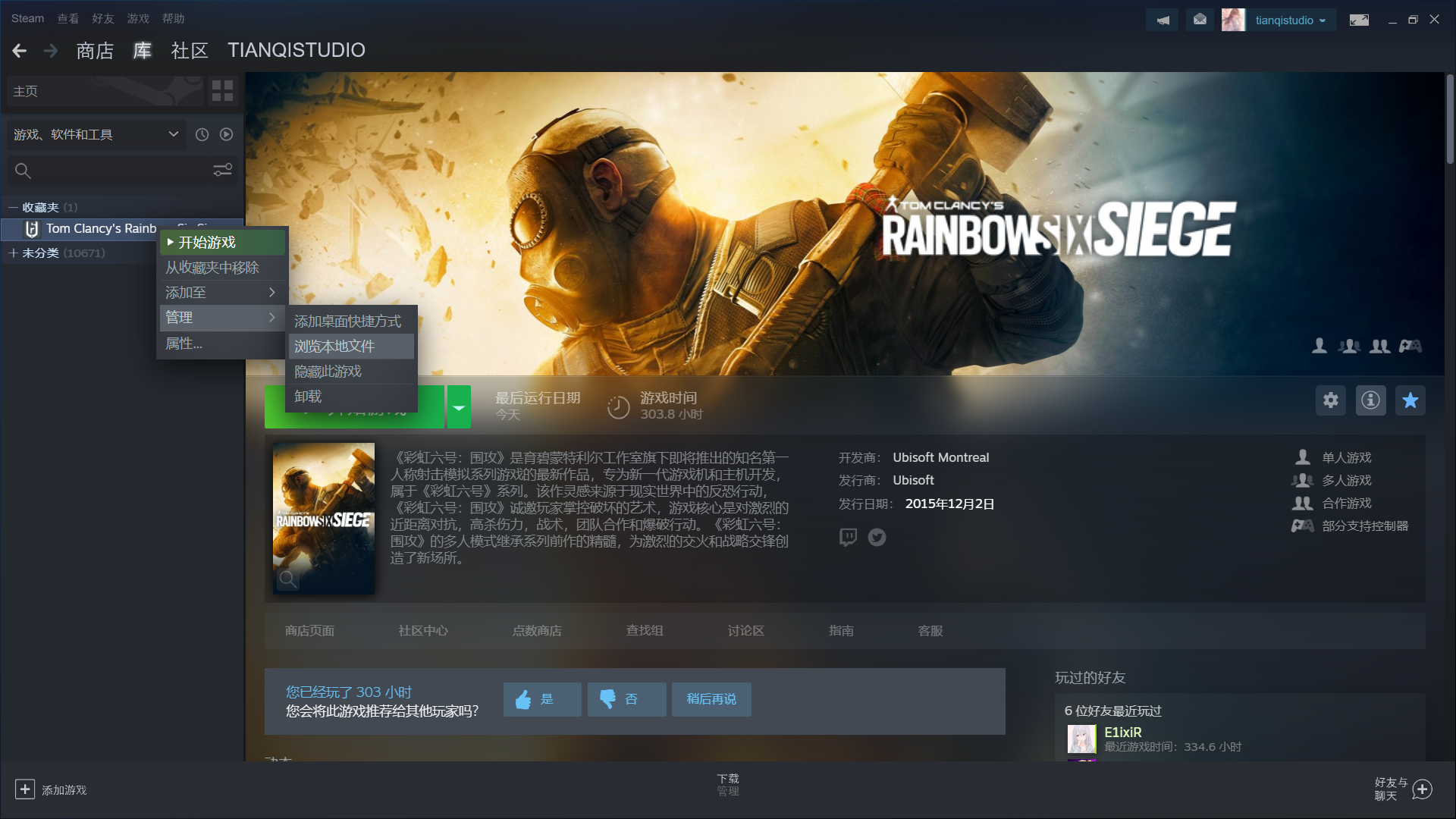Open the 商店页面 link
The width and height of the screenshot is (1456, 819).
309,631
